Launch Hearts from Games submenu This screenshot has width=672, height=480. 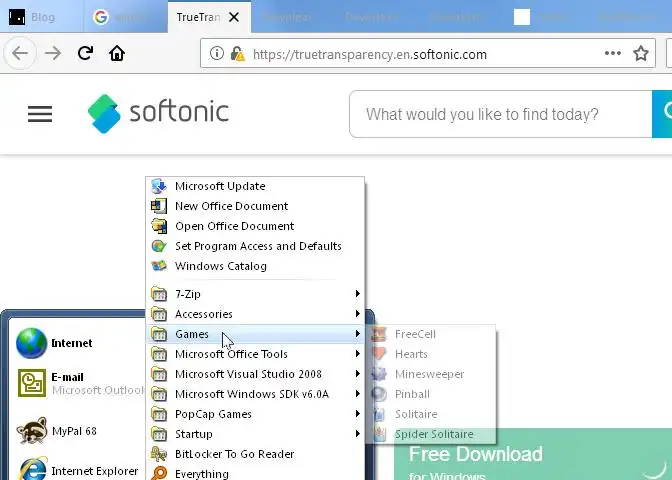[432, 354]
